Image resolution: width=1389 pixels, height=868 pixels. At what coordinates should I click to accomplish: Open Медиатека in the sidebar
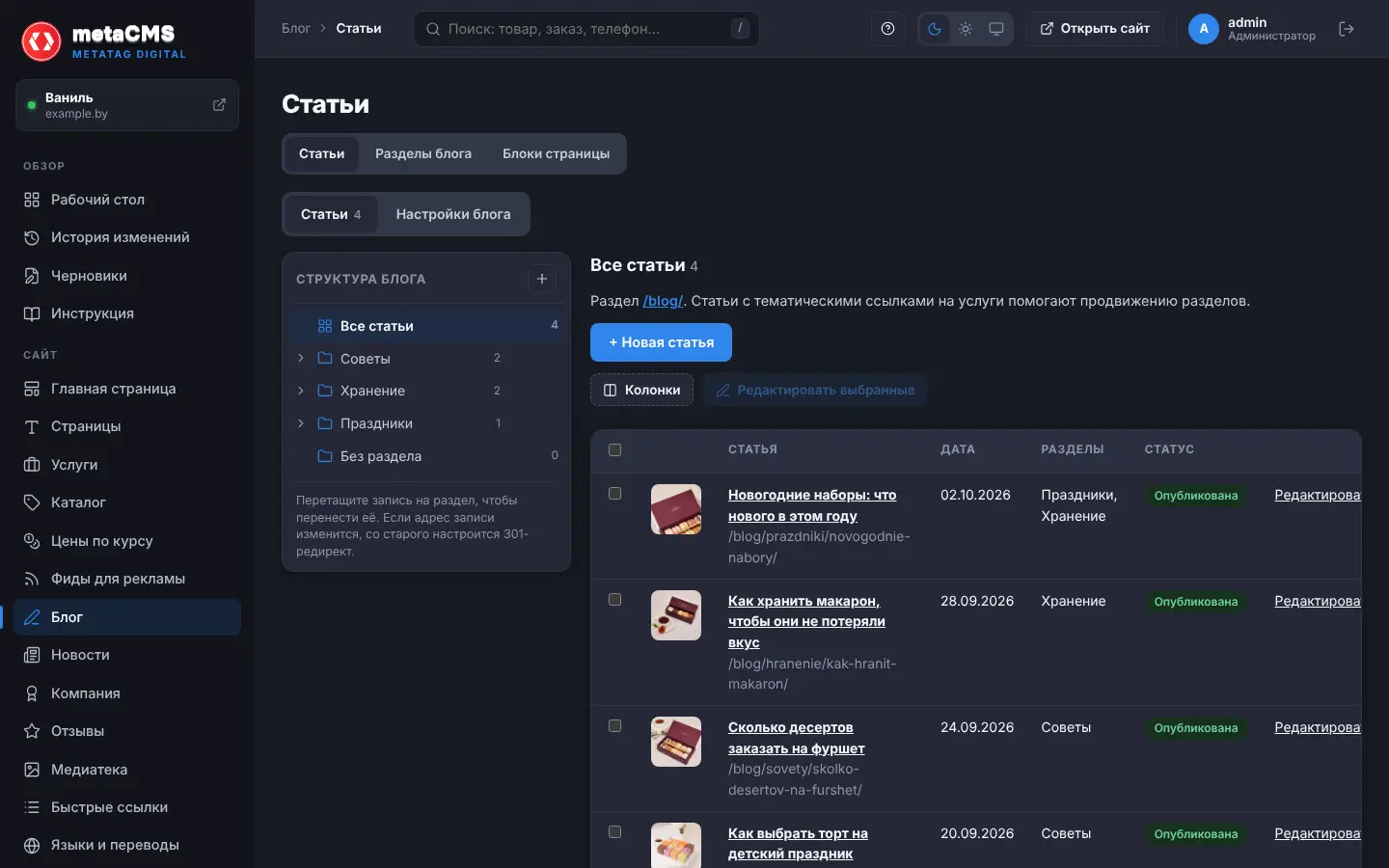pos(127,770)
